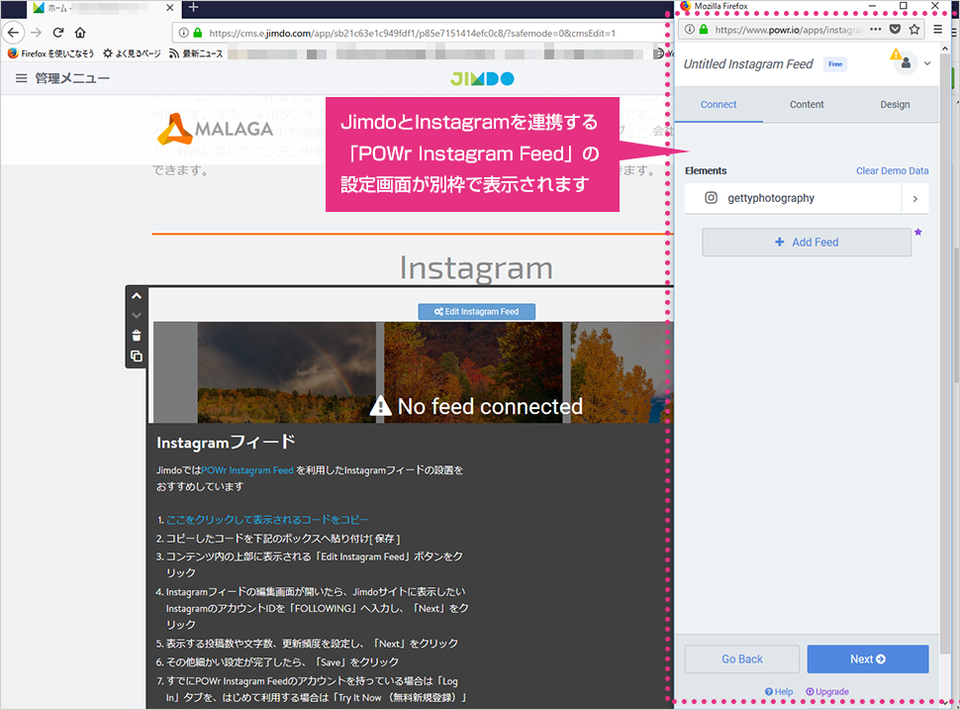The height and width of the screenshot is (710, 960).
Task: Reload the Jimdo page
Action: (x=58, y=32)
